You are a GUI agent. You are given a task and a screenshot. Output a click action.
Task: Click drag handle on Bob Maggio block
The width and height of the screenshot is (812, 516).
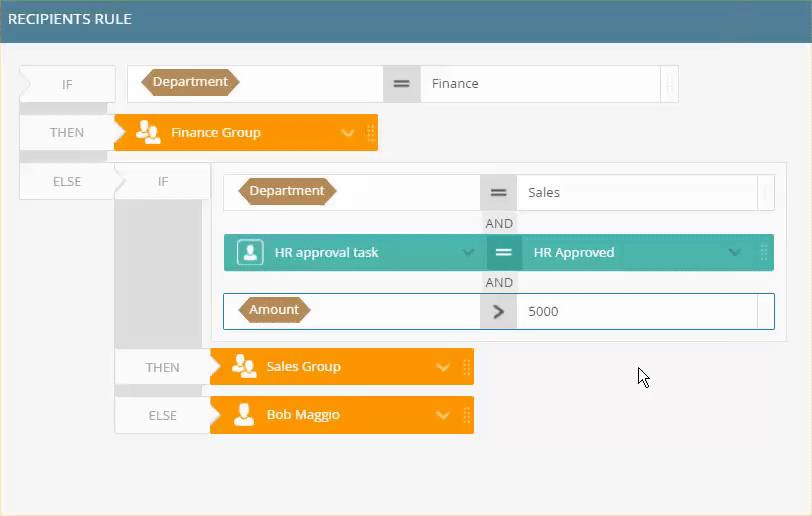click(x=467, y=415)
